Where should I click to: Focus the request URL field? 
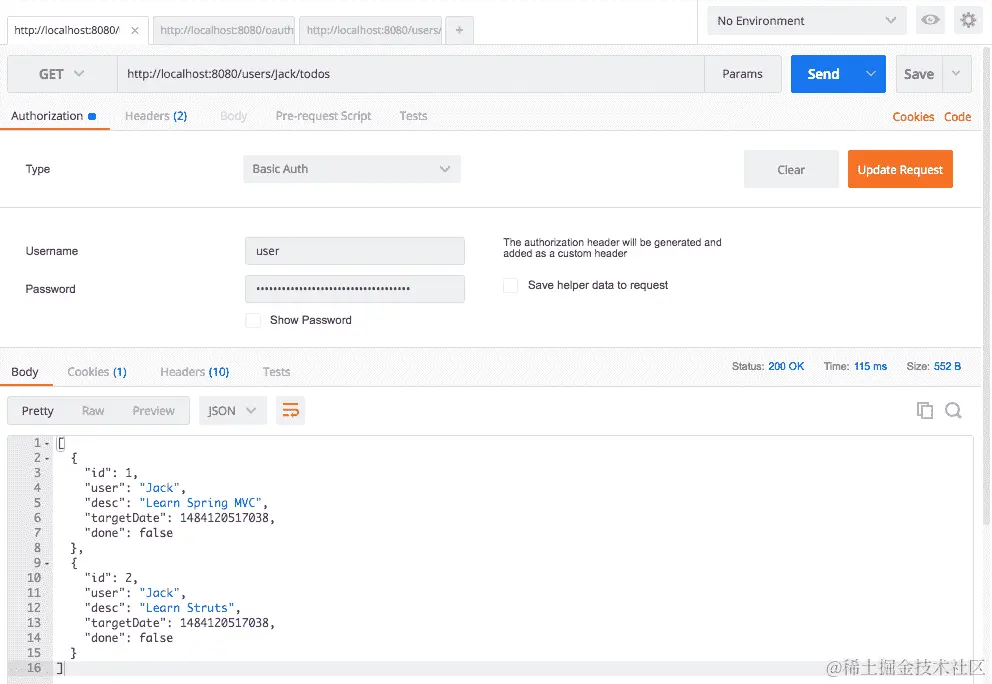(x=411, y=74)
